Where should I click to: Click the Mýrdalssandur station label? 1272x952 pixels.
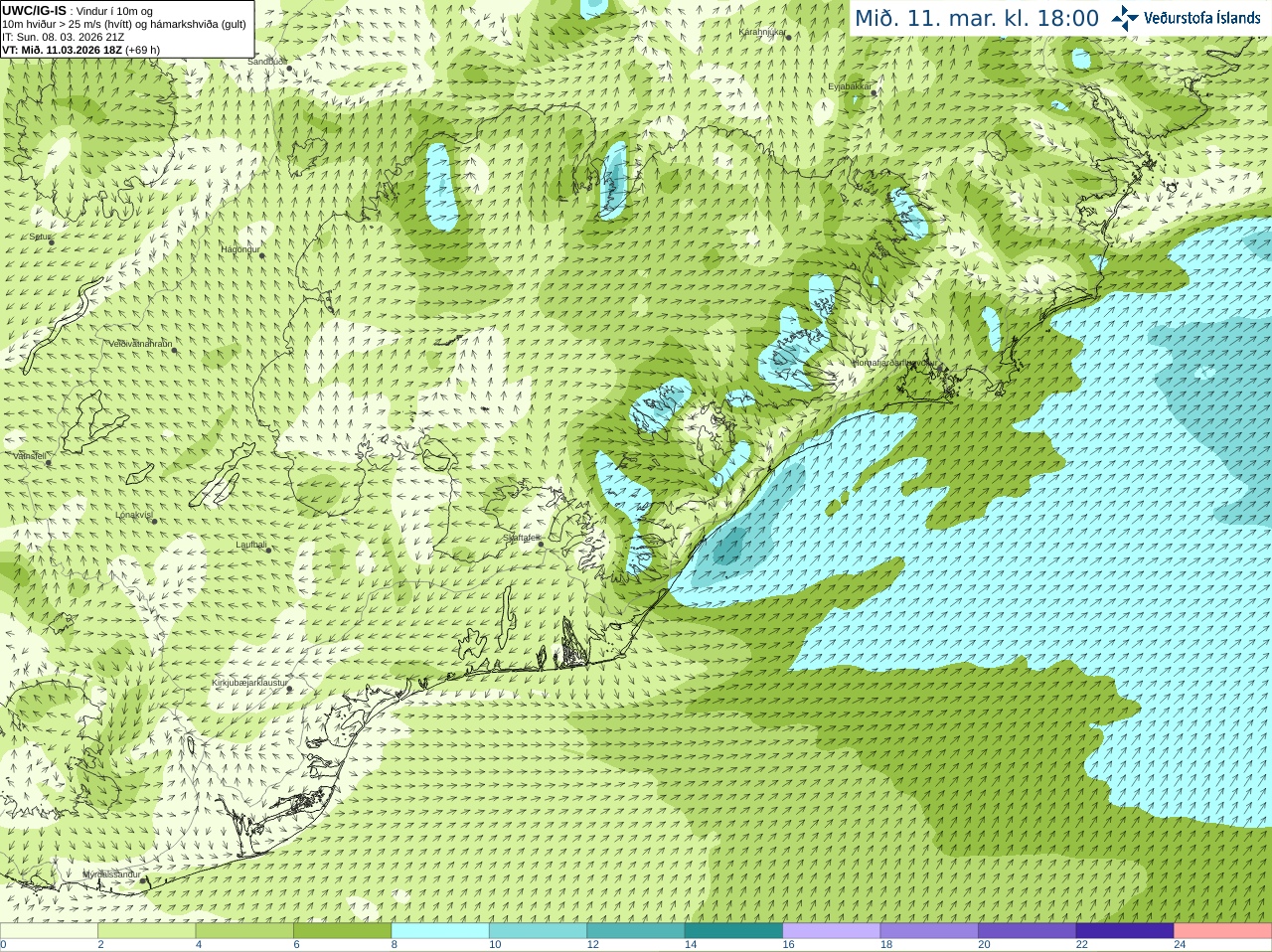[x=111, y=874]
